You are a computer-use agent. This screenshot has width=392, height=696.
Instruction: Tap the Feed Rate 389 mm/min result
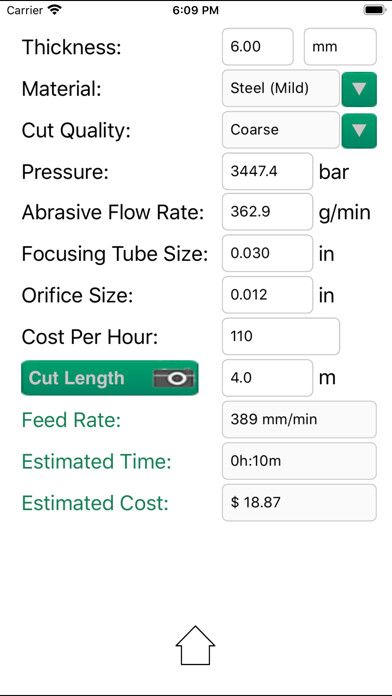[299, 419]
